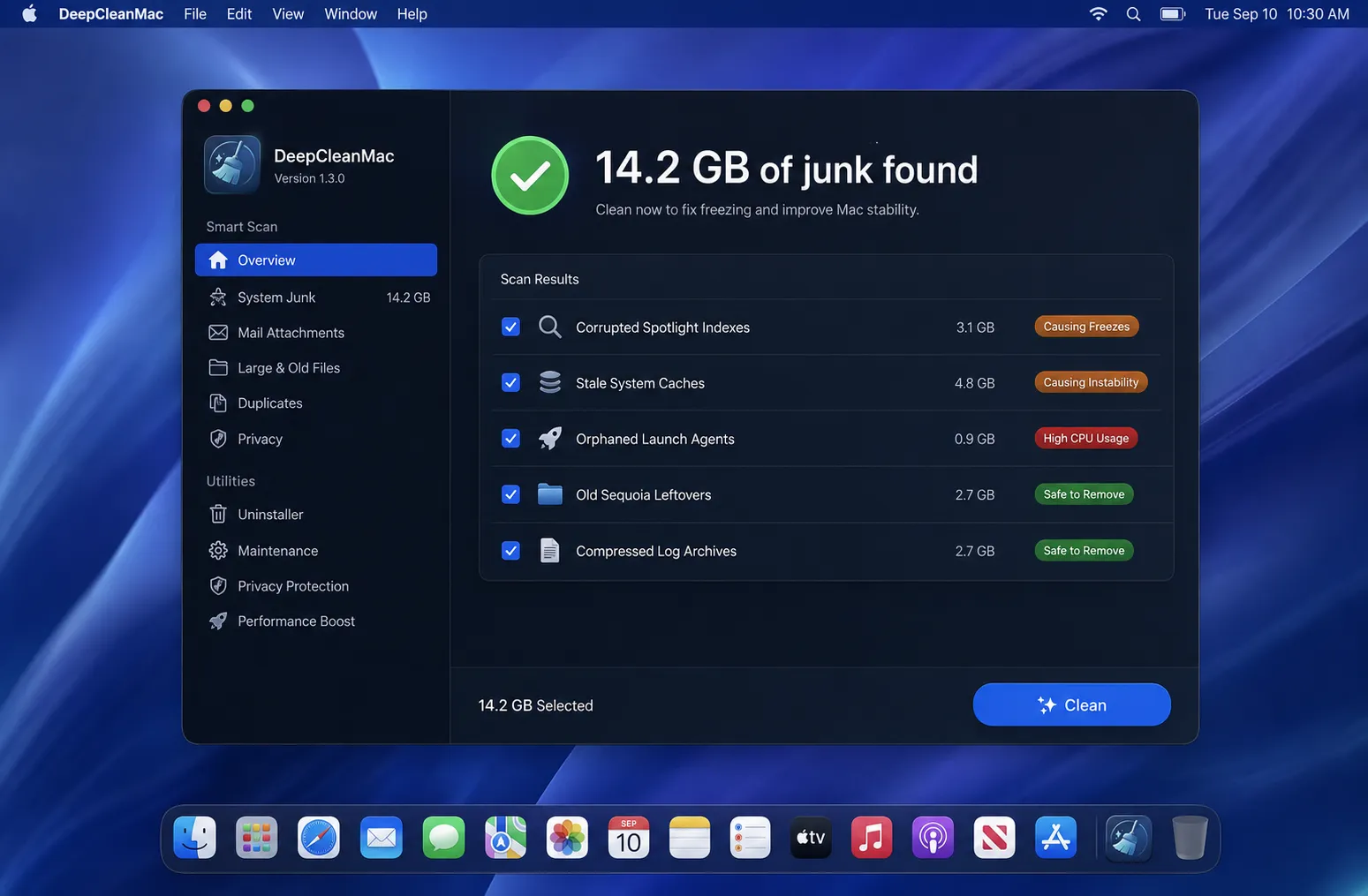Open the Trash in the Dock
Screen dimensions: 1368x896
point(1190,837)
